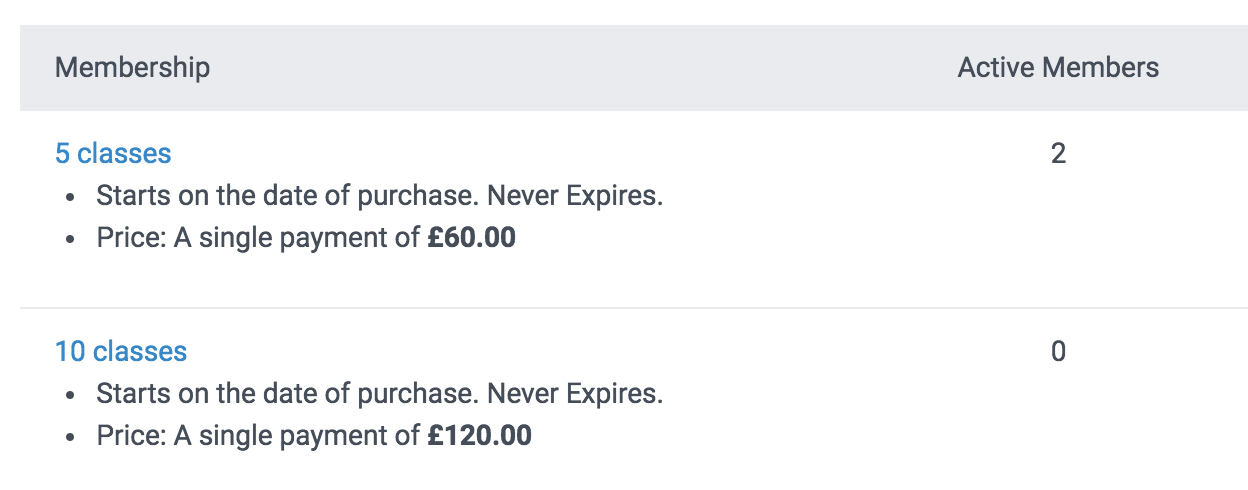The width and height of the screenshot is (1248, 490).
Task: Click the gray table header bar
Action: (600, 68)
